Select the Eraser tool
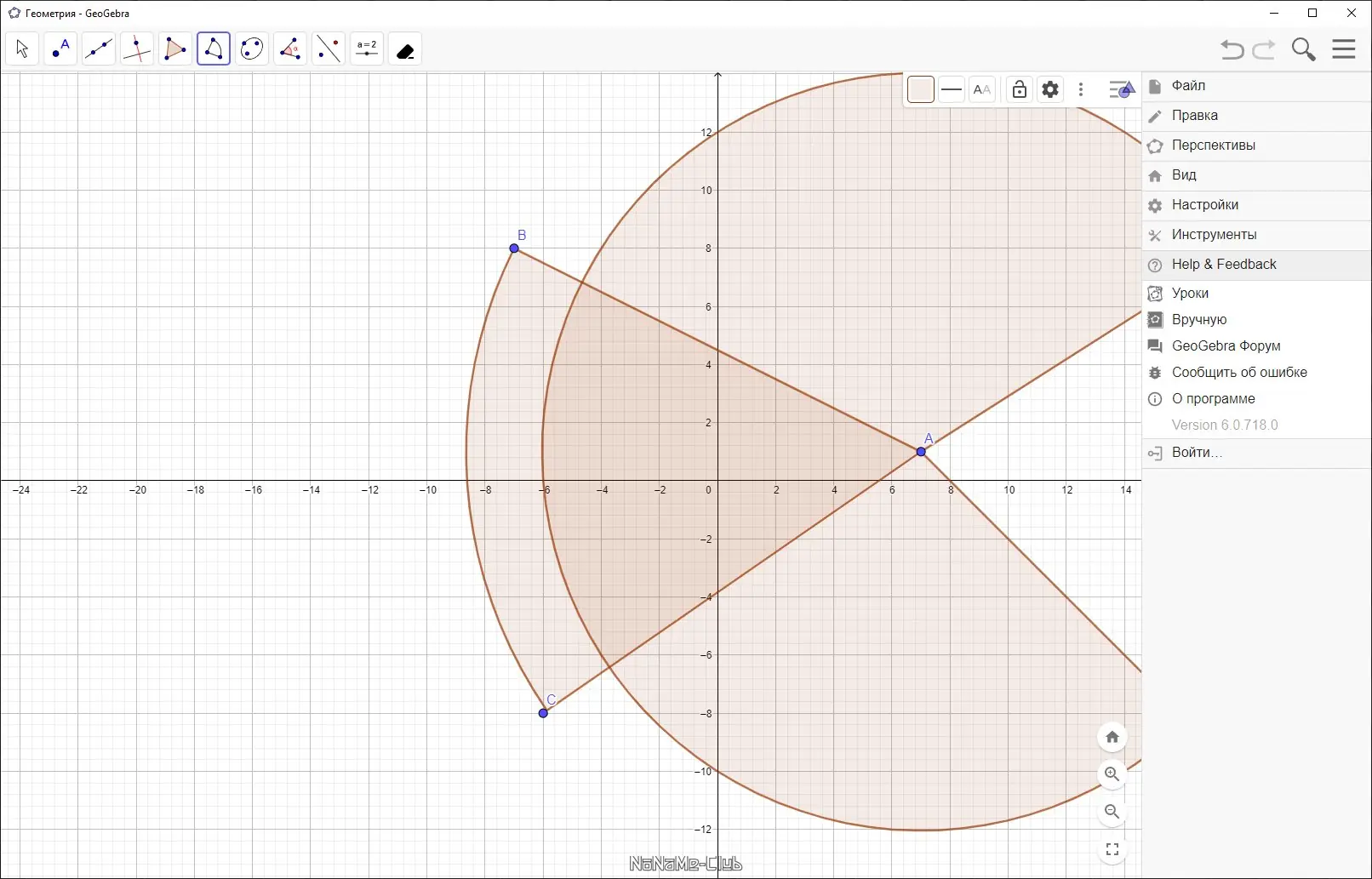Viewport: 1372px width, 879px height. pyautogui.click(x=405, y=49)
